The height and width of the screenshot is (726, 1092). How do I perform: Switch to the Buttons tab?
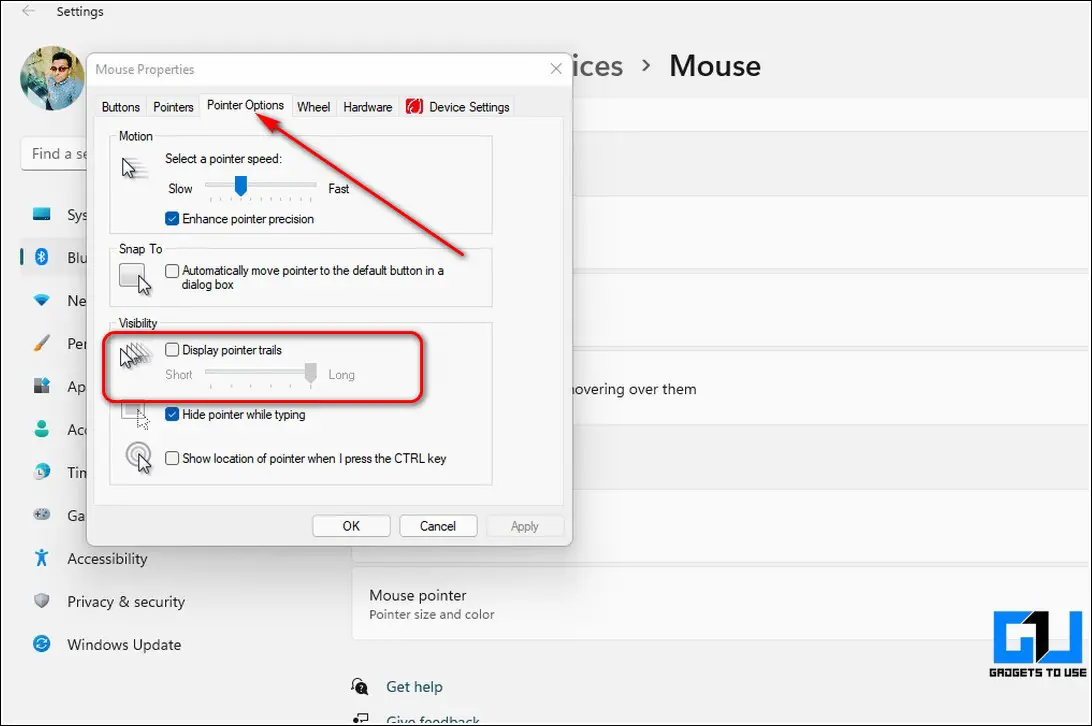click(120, 107)
